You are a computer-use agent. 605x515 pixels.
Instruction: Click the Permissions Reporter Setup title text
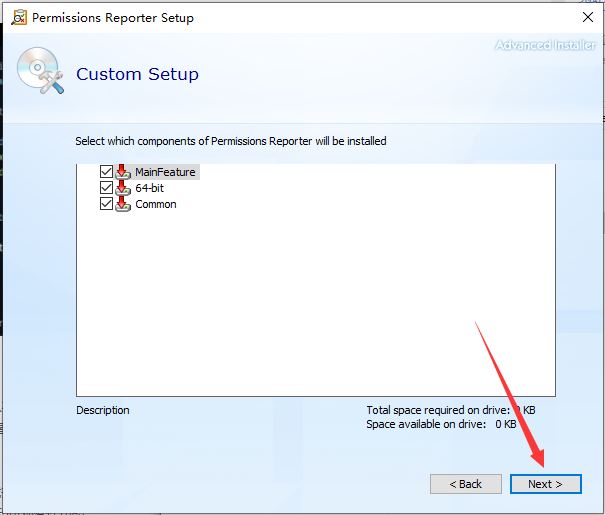113,18
